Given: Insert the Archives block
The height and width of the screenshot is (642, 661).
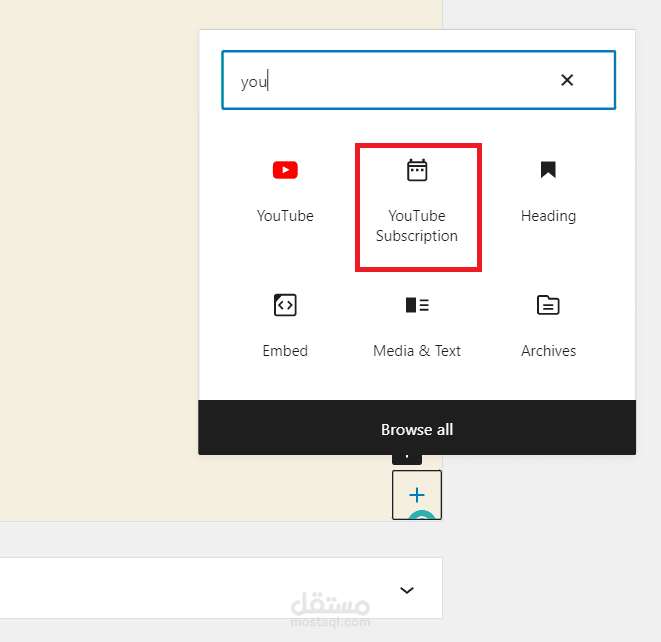Looking at the screenshot, I should [548, 327].
